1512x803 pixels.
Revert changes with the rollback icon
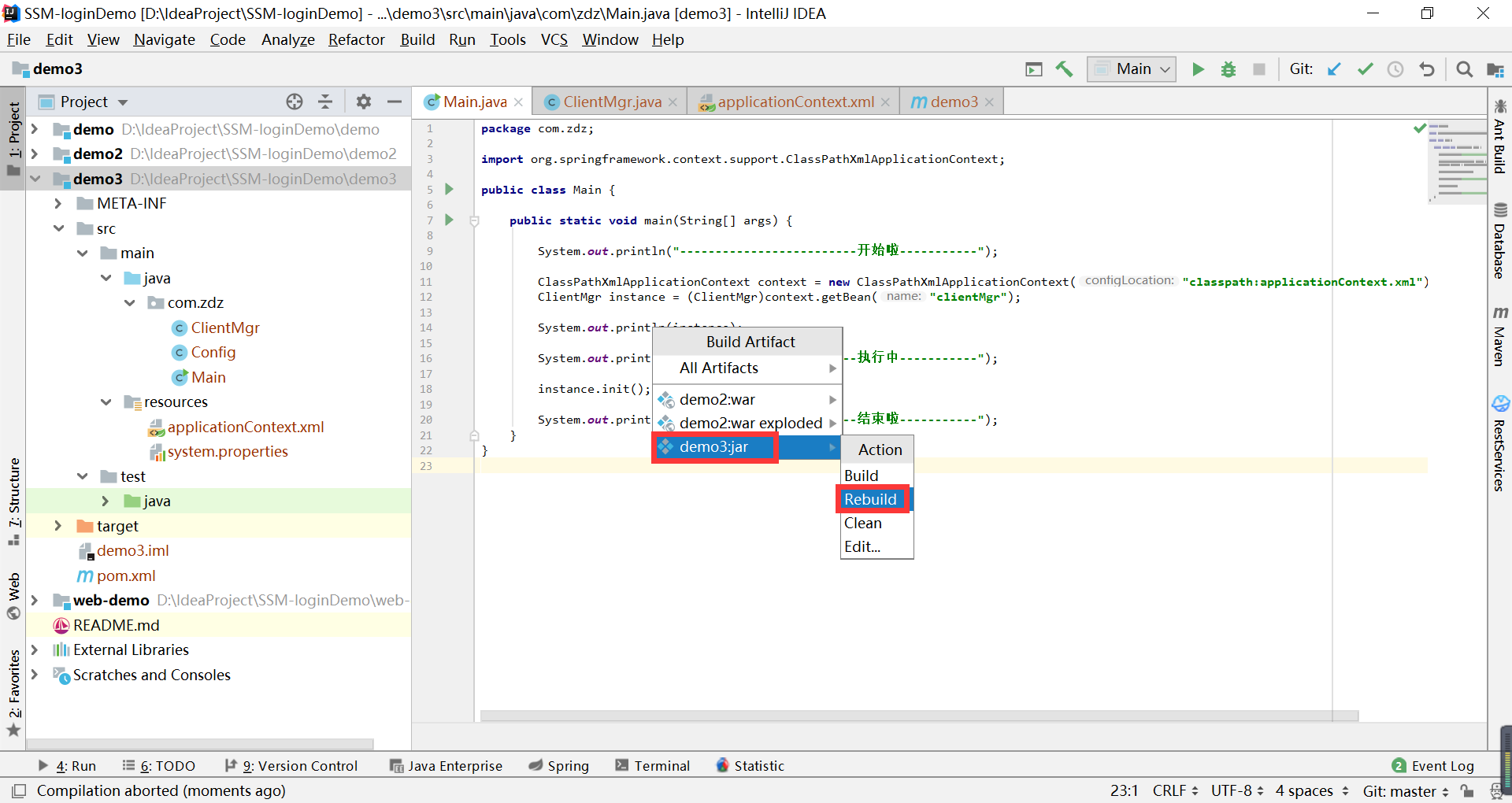coord(1426,69)
